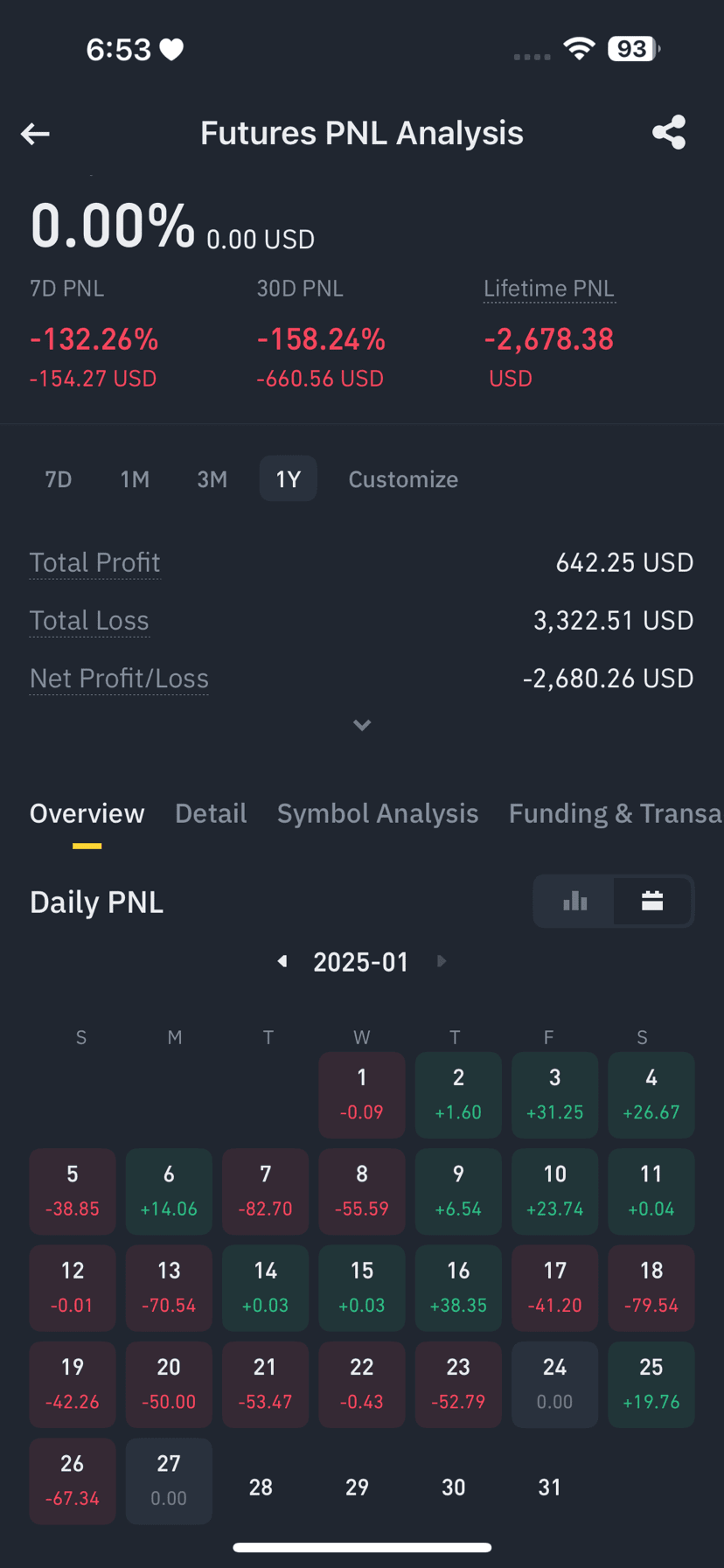Tap the Total Profit label
Image resolution: width=724 pixels, height=1568 pixels.
tap(94, 562)
